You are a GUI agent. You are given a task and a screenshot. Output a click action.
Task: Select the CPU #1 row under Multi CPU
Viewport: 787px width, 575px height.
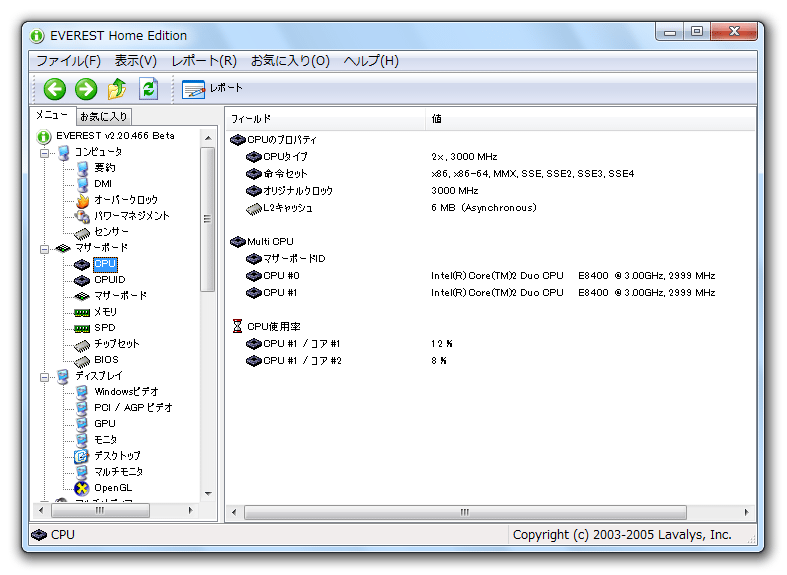tap(490, 293)
